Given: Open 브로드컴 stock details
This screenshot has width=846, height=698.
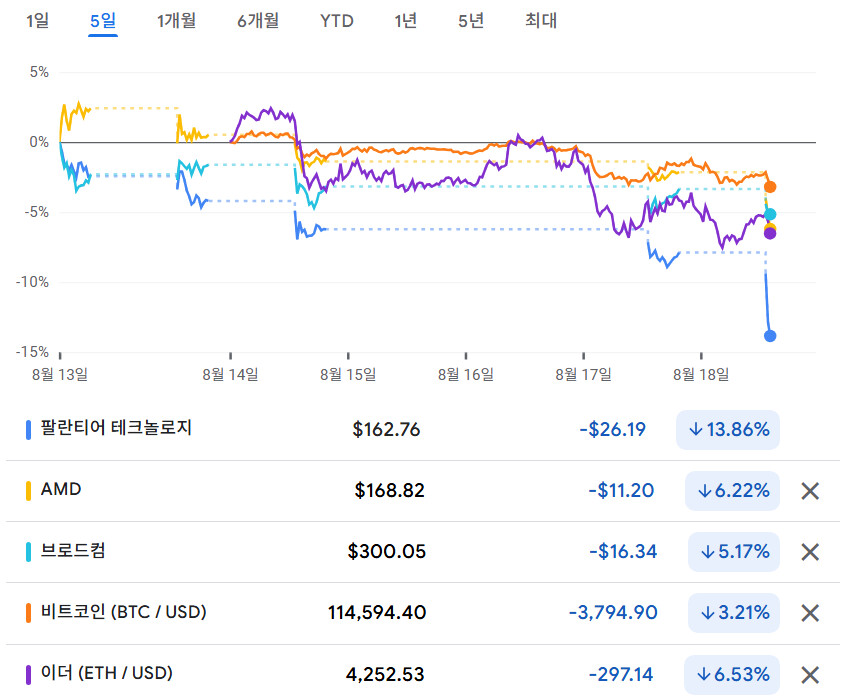Looking at the screenshot, I should point(73,551).
